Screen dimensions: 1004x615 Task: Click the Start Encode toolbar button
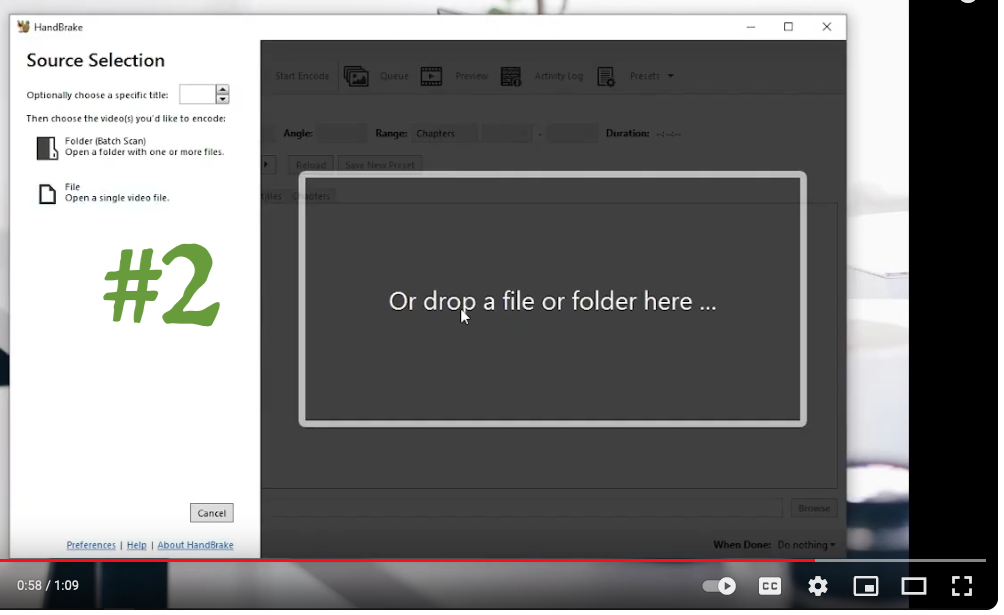click(302, 76)
